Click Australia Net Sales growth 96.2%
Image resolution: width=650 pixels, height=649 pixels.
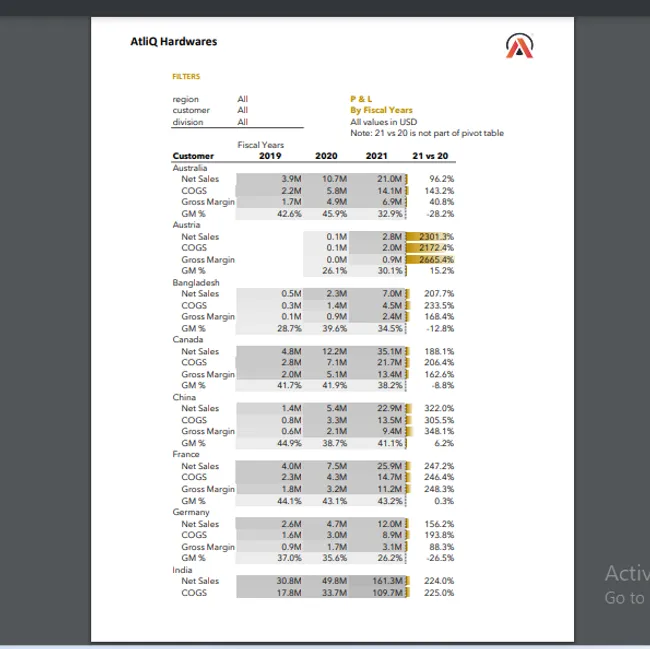[442, 179]
